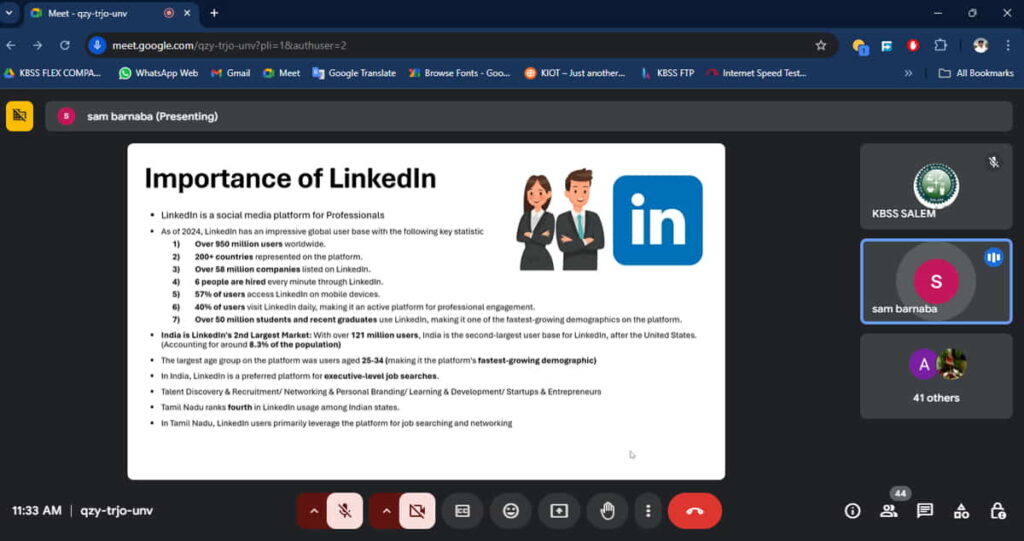Turn on the camera button

(417, 511)
